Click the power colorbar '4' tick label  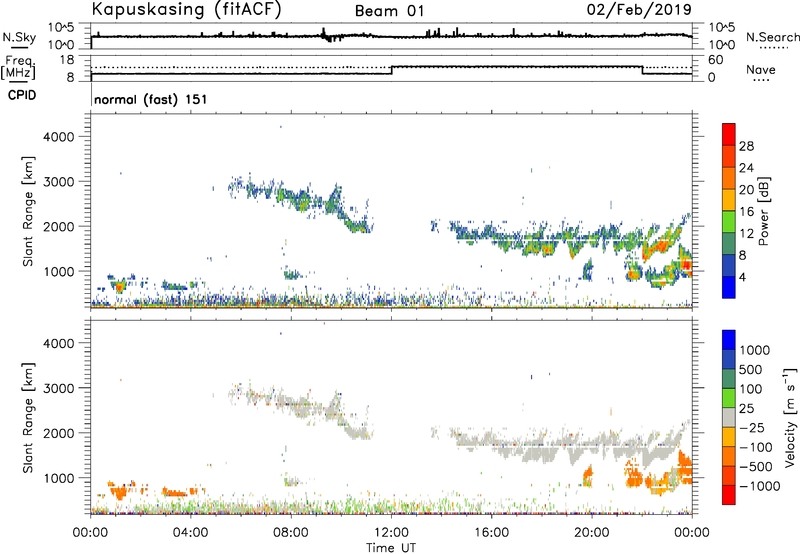click(742, 277)
